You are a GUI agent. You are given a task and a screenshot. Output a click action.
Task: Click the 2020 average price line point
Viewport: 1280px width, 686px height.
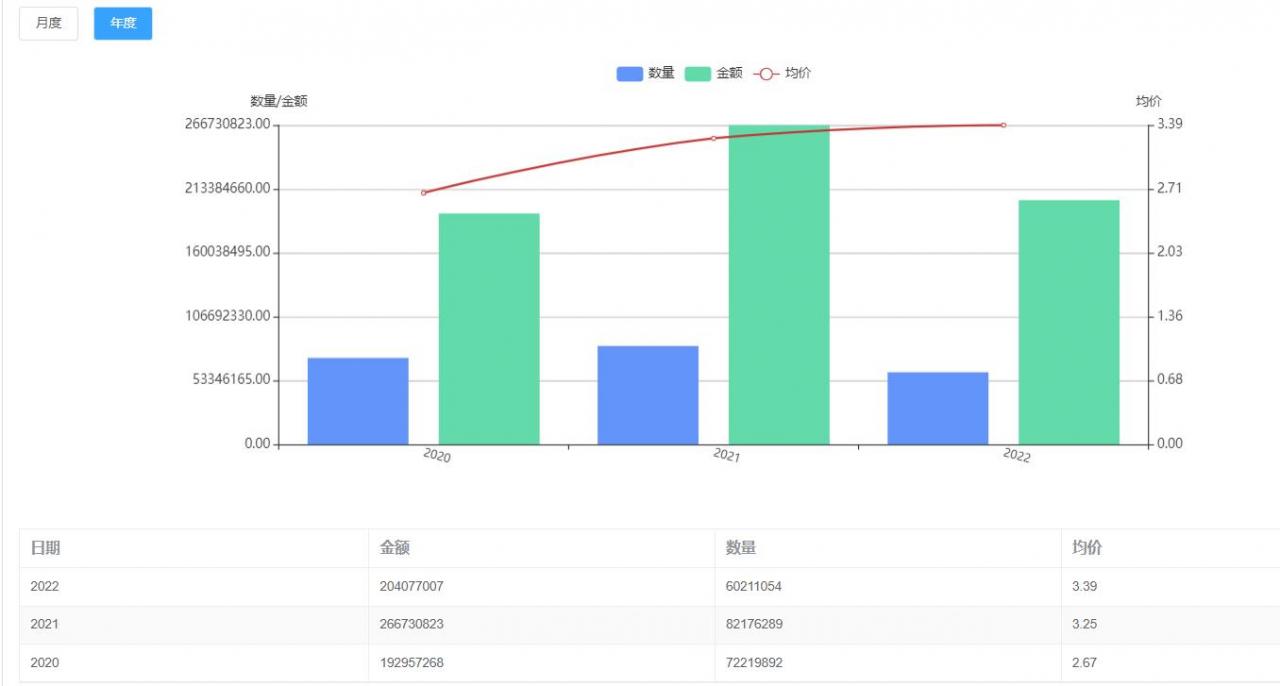click(x=423, y=193)
